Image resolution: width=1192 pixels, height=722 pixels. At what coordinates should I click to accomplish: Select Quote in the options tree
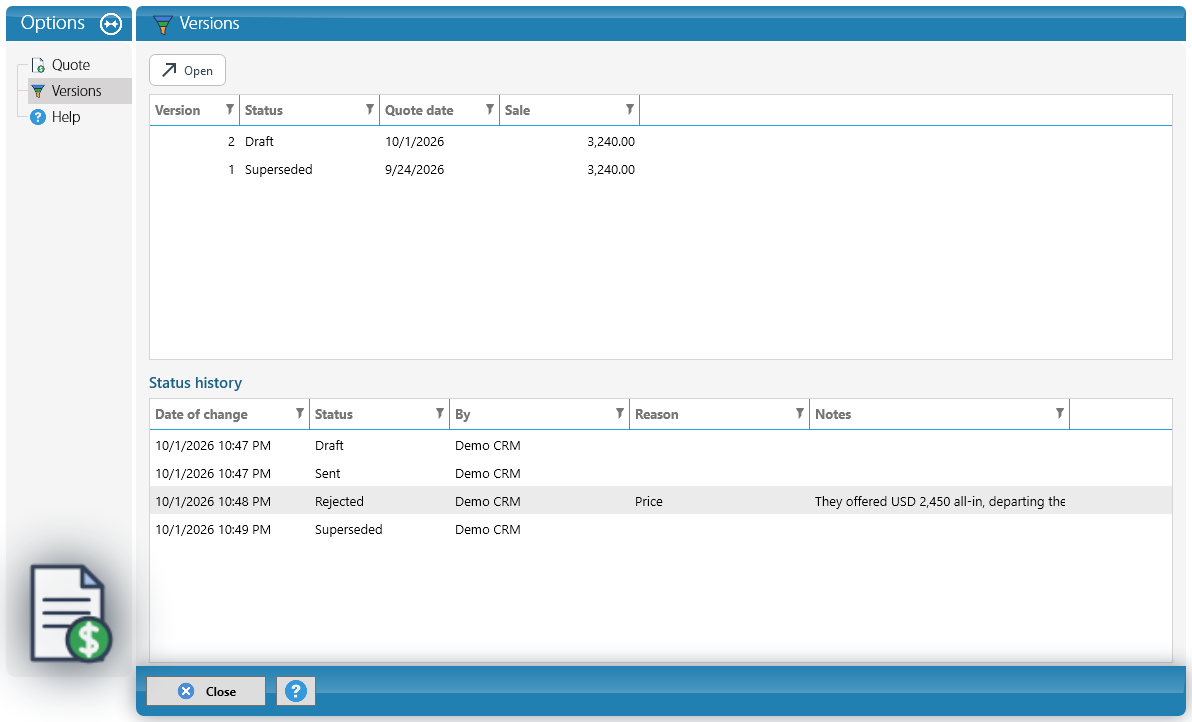(x=71, y=65)
